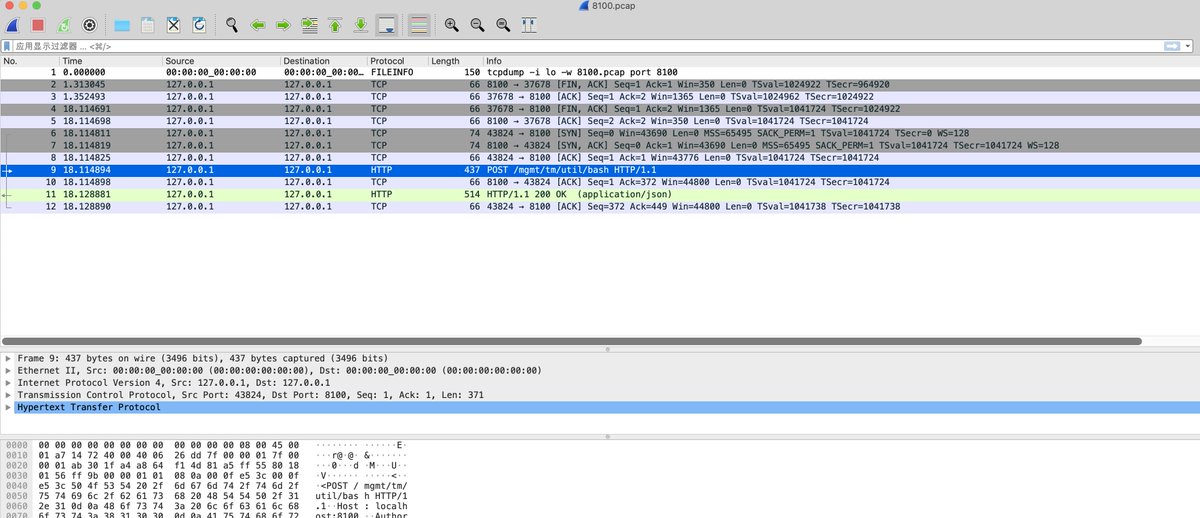The width and height of the screenshot is (1200, 518).
Task: Select packet 9, POST /mgmt/tm/util/bash
Action: click(x=600, y=170)
